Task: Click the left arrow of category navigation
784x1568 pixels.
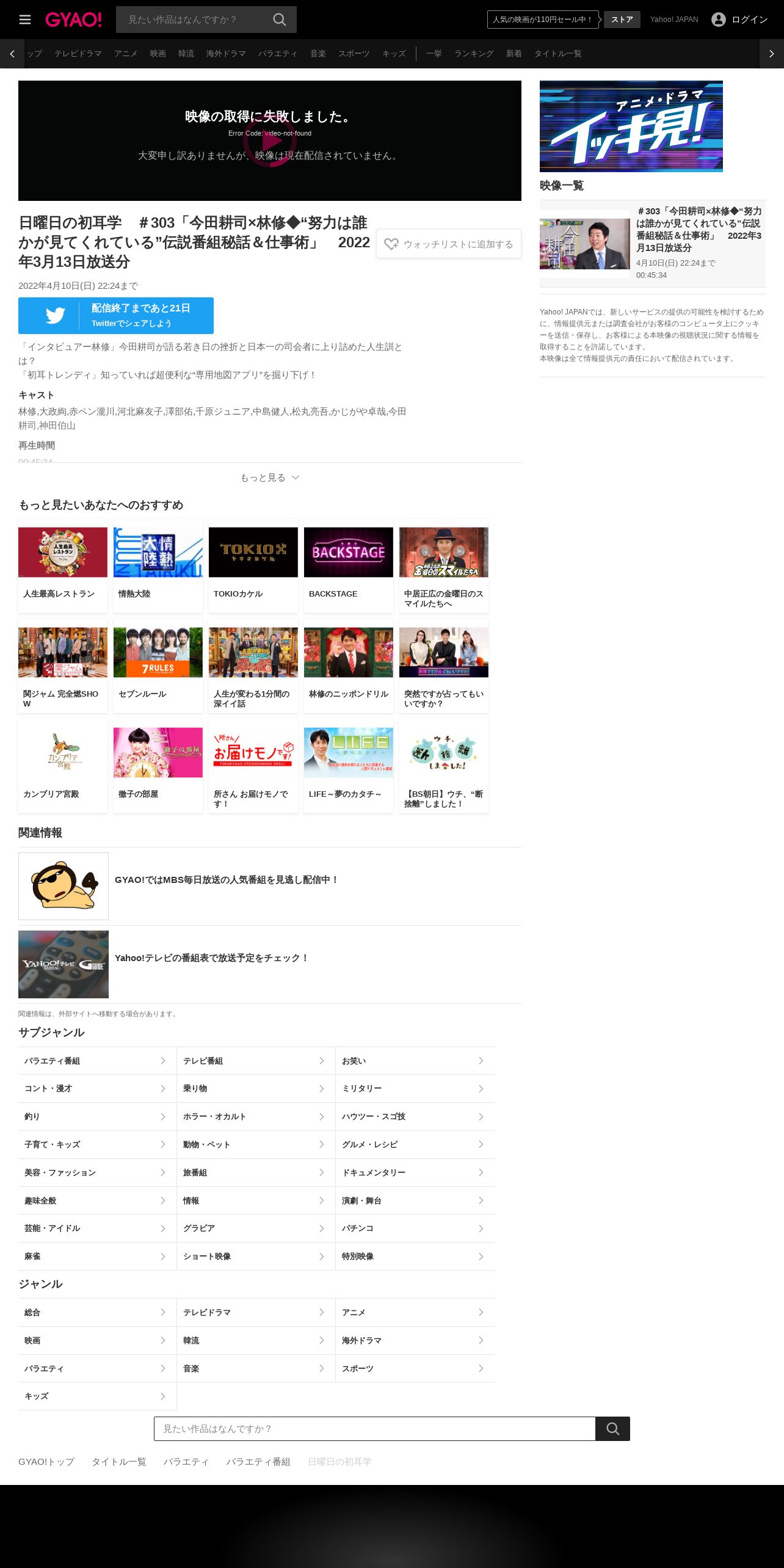Action: click(12, 54)
